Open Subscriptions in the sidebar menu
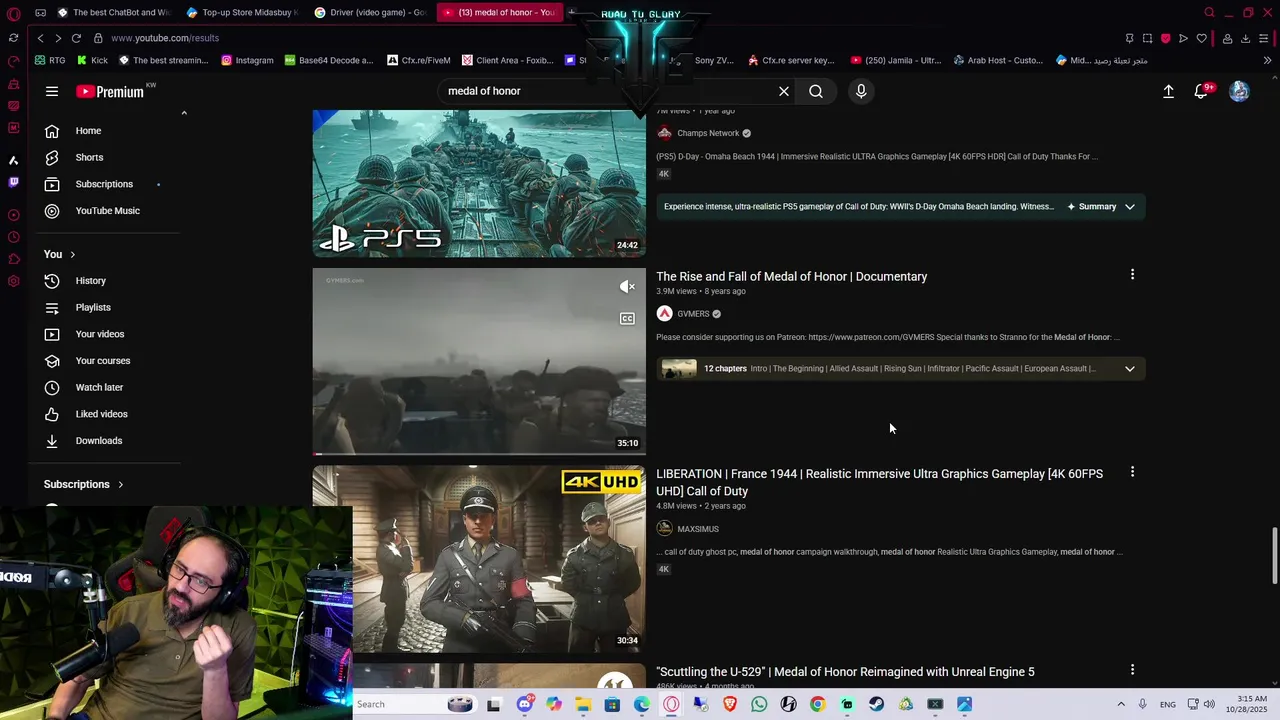Viewport: 1280px width, 720px height. point(104,184)
